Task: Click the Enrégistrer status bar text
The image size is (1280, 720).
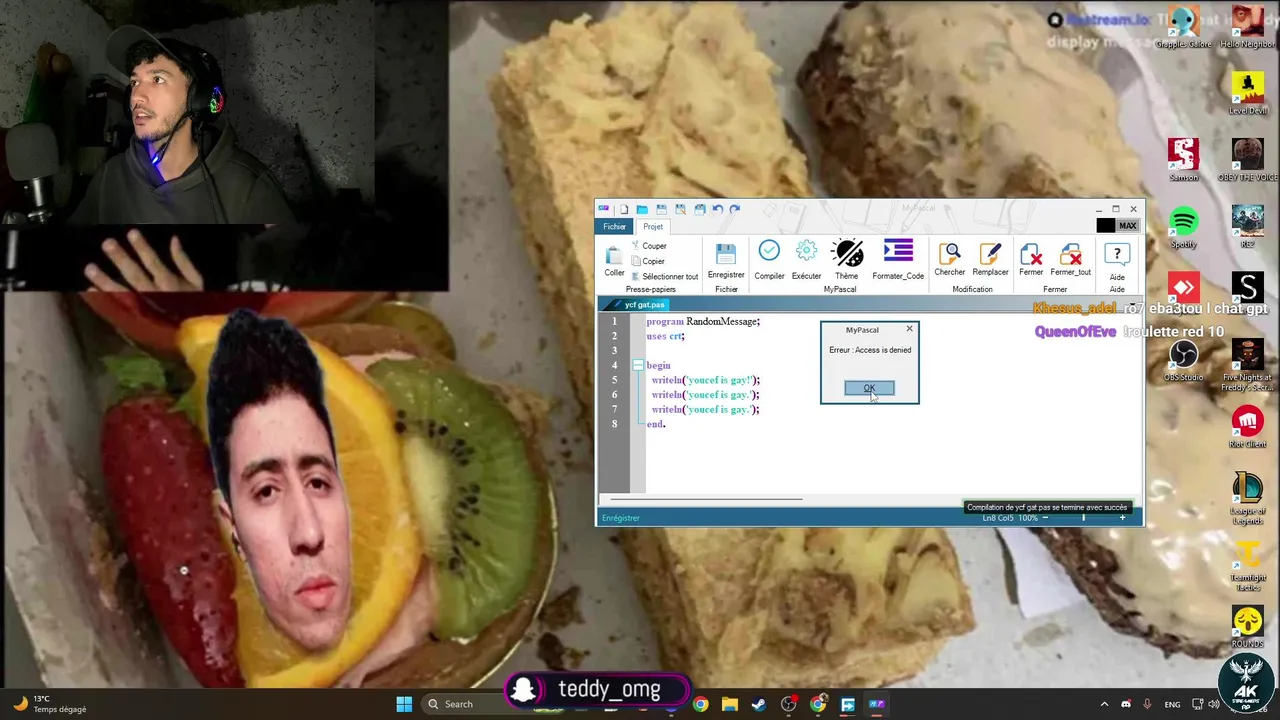Action: 621,518
